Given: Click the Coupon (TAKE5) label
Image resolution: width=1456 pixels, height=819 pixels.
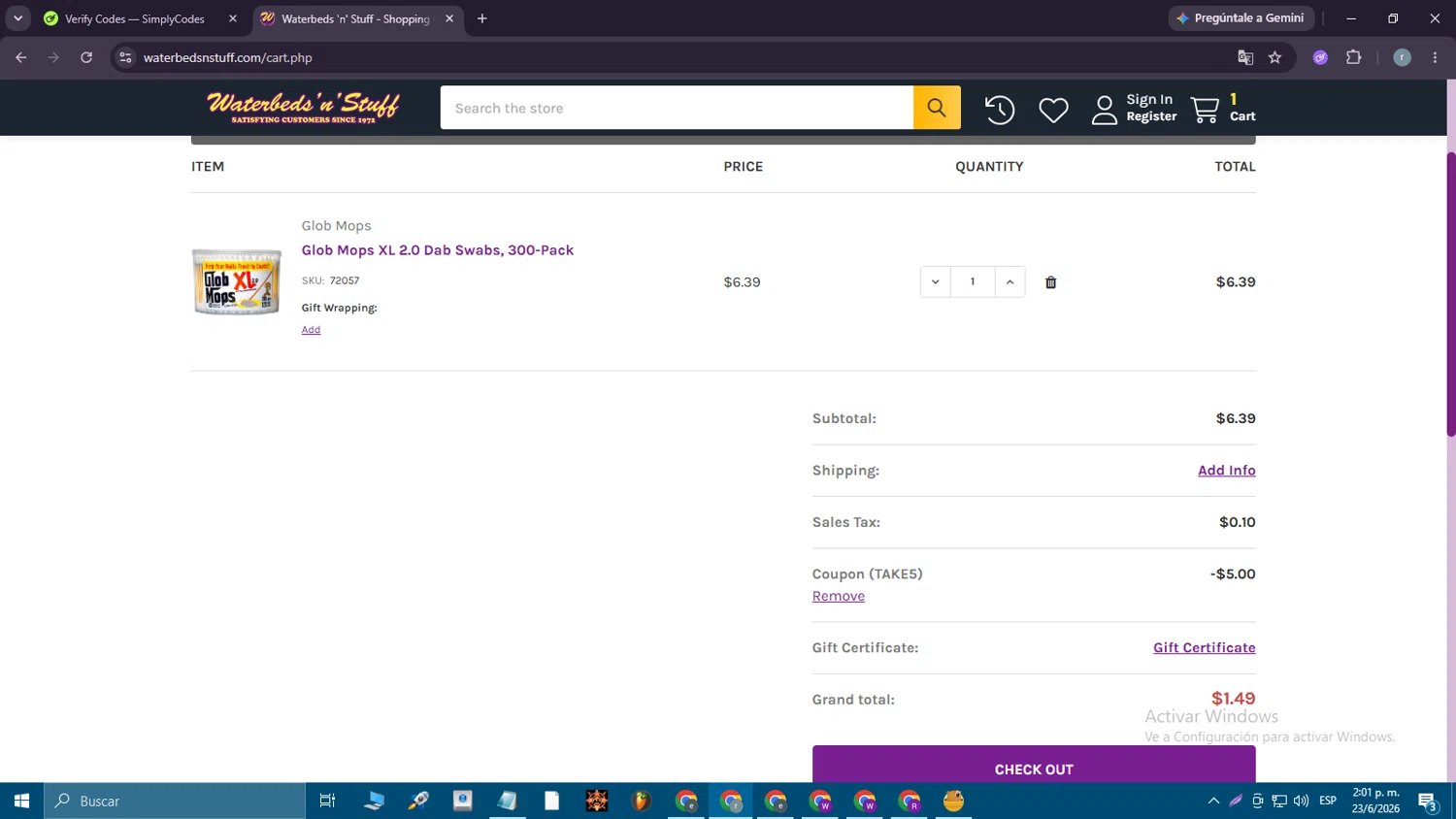Looking at the screenshot, I should pyautogui.click(x=867, y=574).
